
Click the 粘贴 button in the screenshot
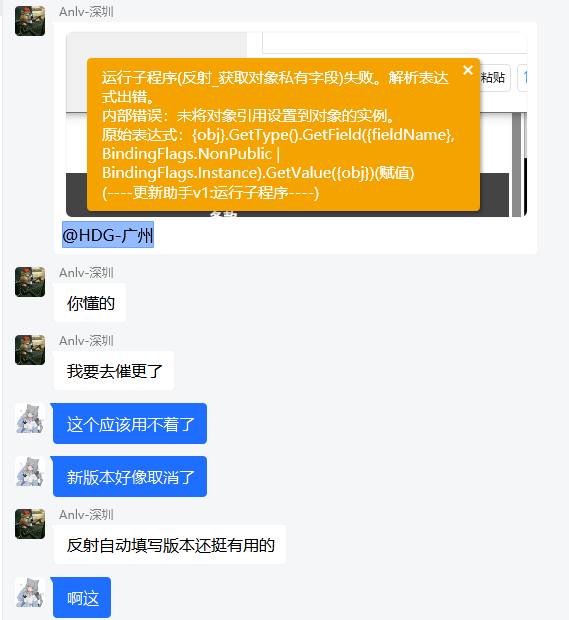click(494, 78)
